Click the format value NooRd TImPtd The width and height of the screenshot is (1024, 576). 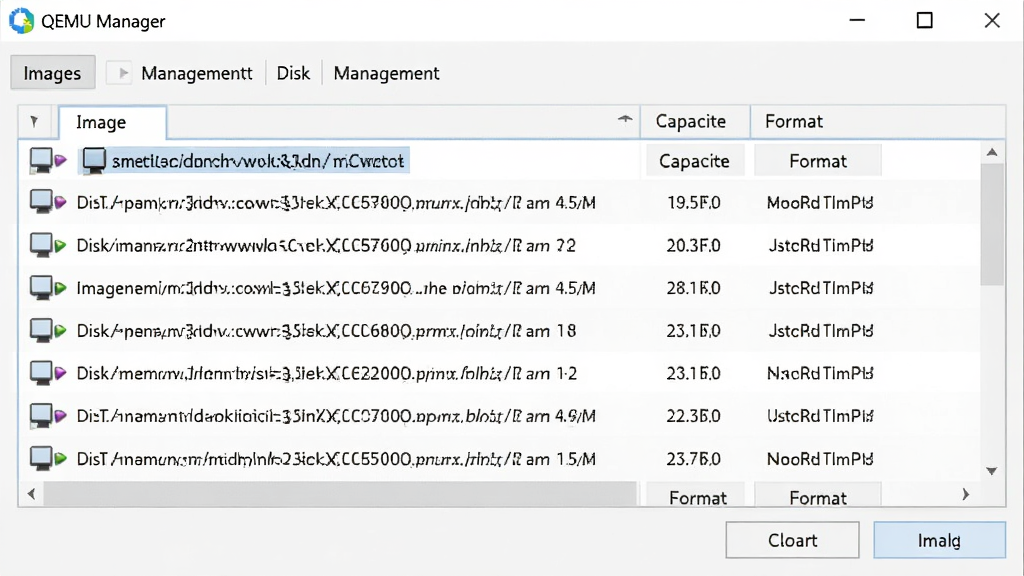[820, 459]
